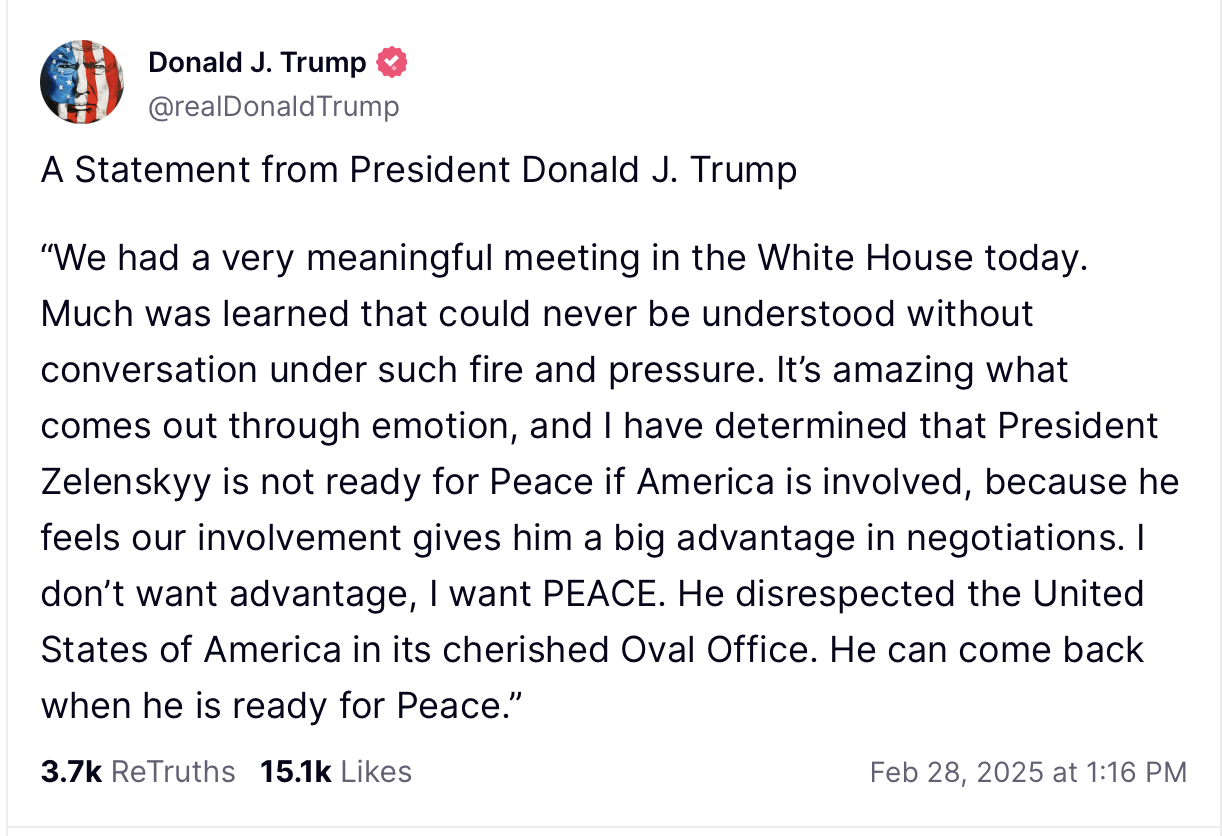View the 15.1k Likes list
Viewport: 1222px width, 836px height.
tap(336, 772)
